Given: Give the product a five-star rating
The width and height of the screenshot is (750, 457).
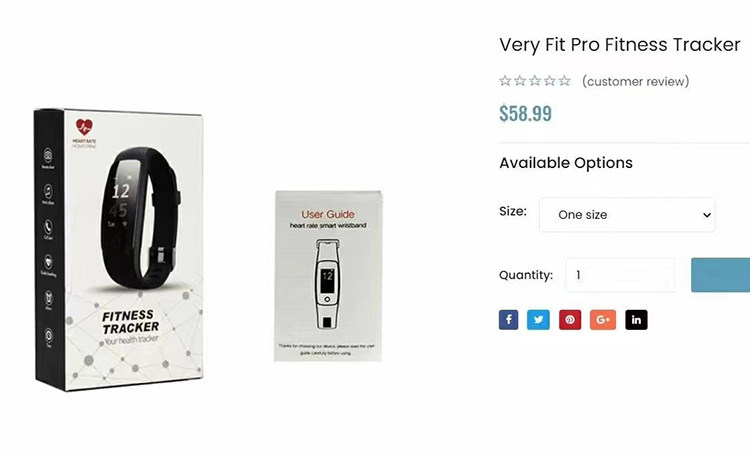Looking at the screenshot, I should coord(565,81).
